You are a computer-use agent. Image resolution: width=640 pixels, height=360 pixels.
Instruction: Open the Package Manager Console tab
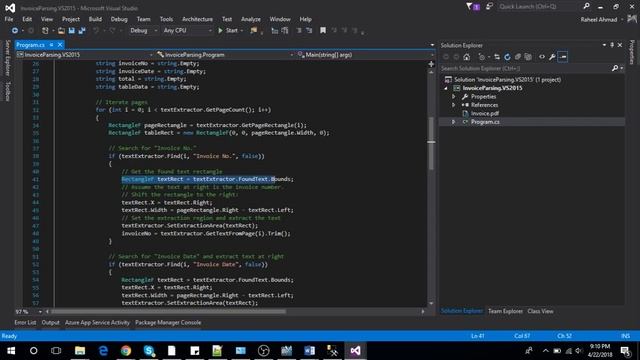pos(168,322)
